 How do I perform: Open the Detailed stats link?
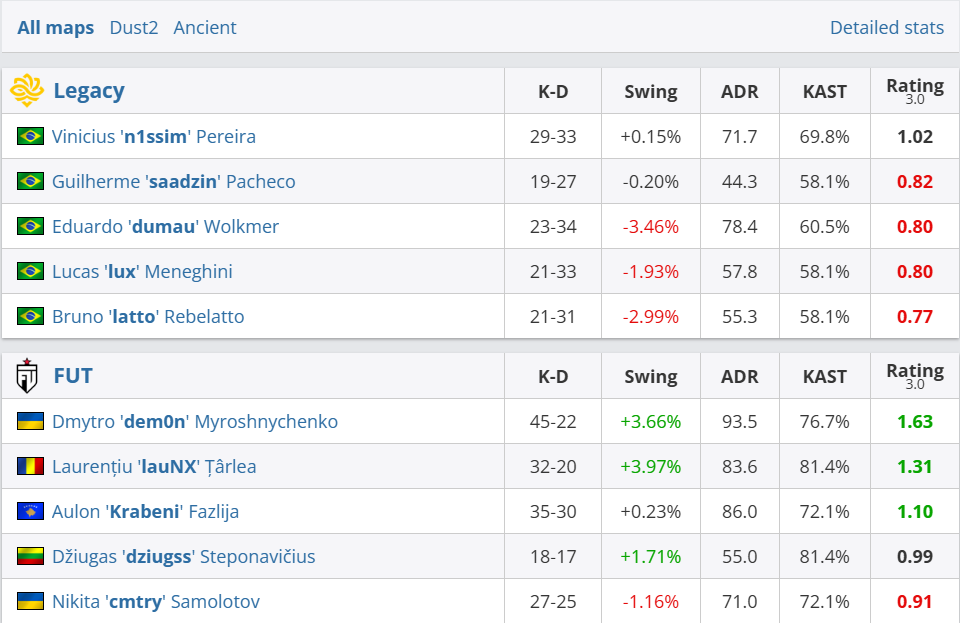pos(886,27)
